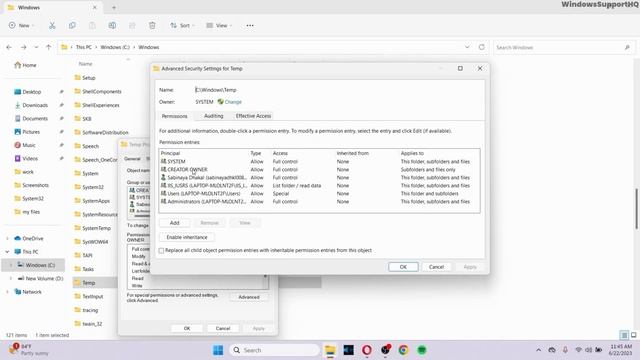Launch Opera browser from taskbar

click(367, 350)
